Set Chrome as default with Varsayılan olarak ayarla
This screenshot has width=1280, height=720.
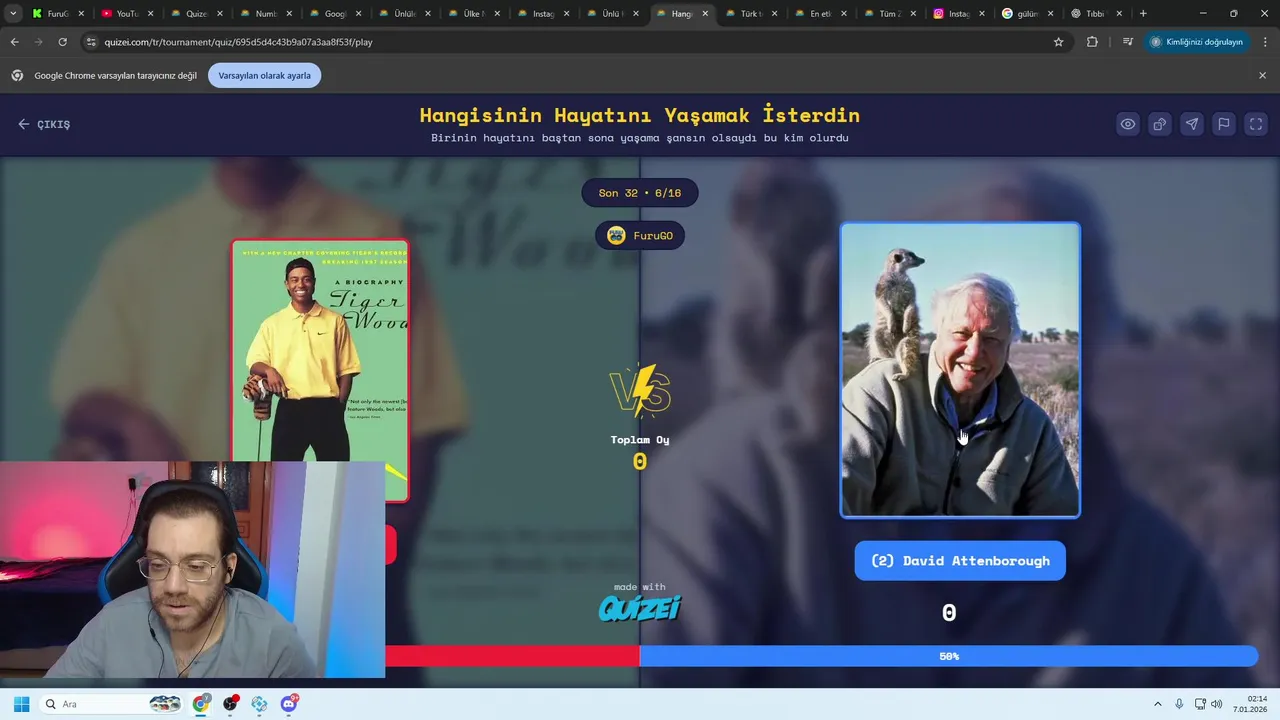(x=264, y=76)
